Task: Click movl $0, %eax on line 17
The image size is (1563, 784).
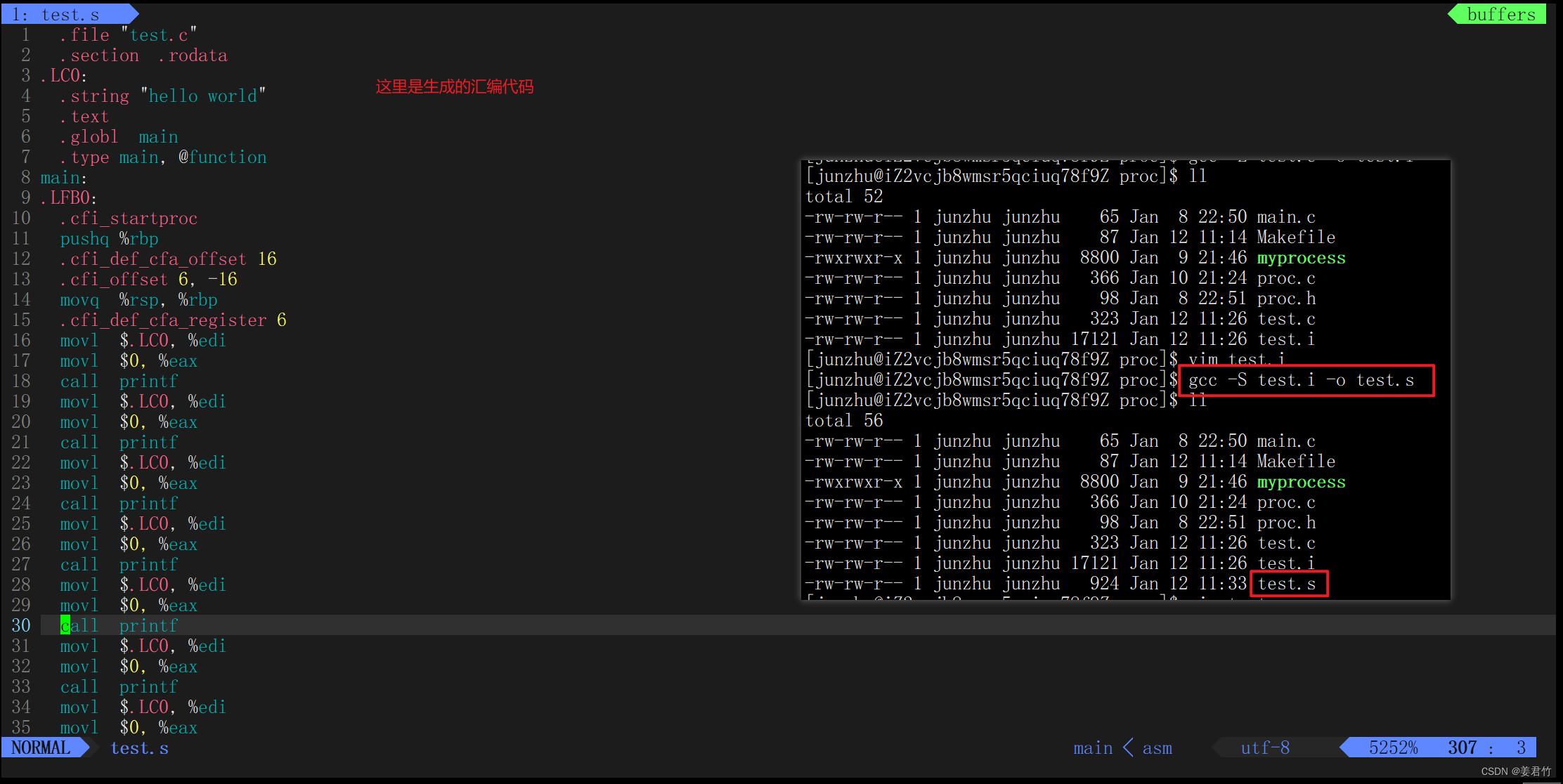Action: [129, 360]
